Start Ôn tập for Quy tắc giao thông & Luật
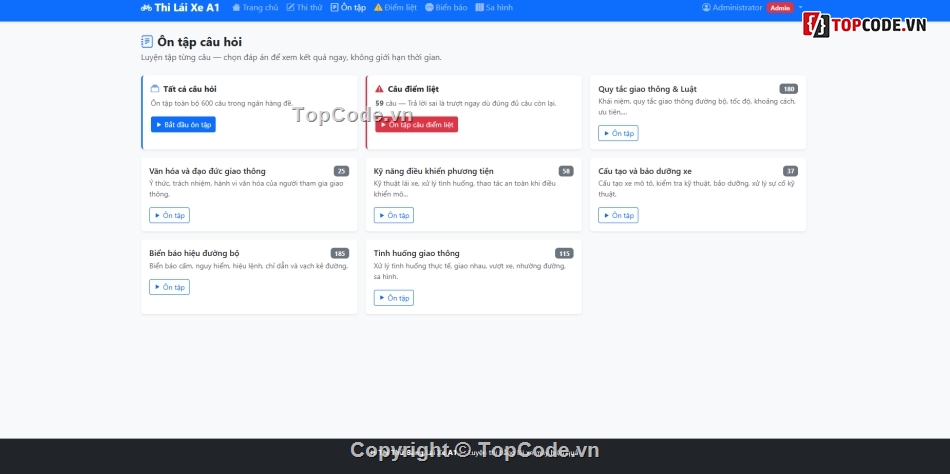The width and height of the screenshot is (950, 474). (618, 133)
